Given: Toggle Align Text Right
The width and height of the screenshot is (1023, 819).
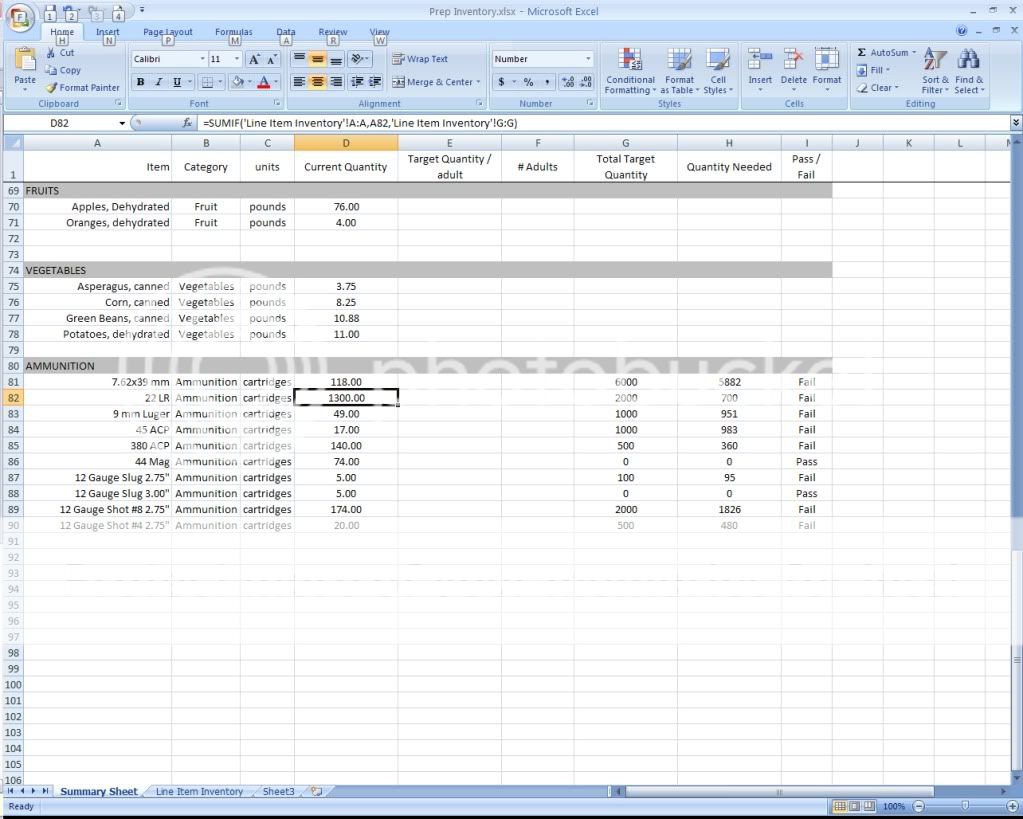Looking at the screenshot, I should (335, 82).
